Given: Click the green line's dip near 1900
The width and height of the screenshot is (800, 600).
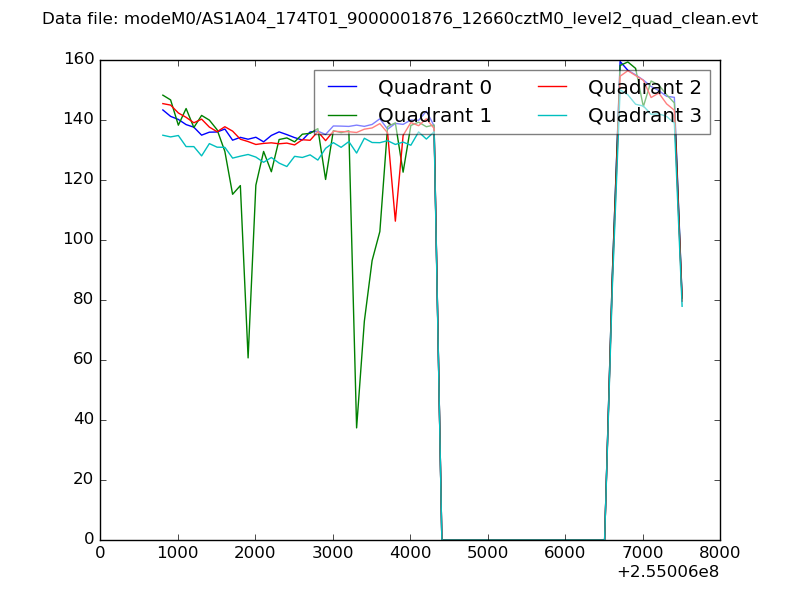Looking at the screenshot, I should tap(248, 356).
